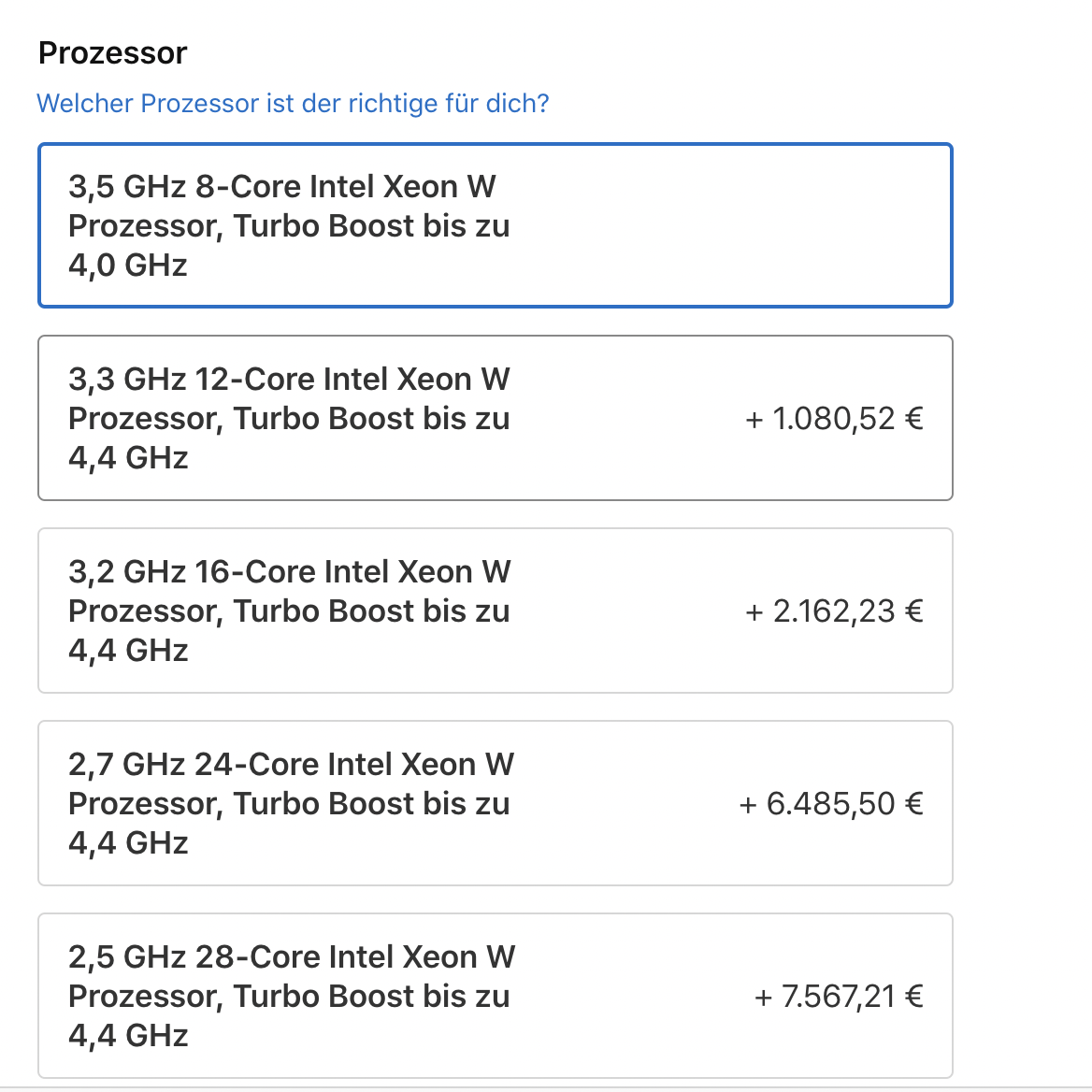Choose the 2,5 GHz 28-Core Xeon W option
Image resolution: width=1092 pixels, height=1092 pixels.
tap(495, 996)
